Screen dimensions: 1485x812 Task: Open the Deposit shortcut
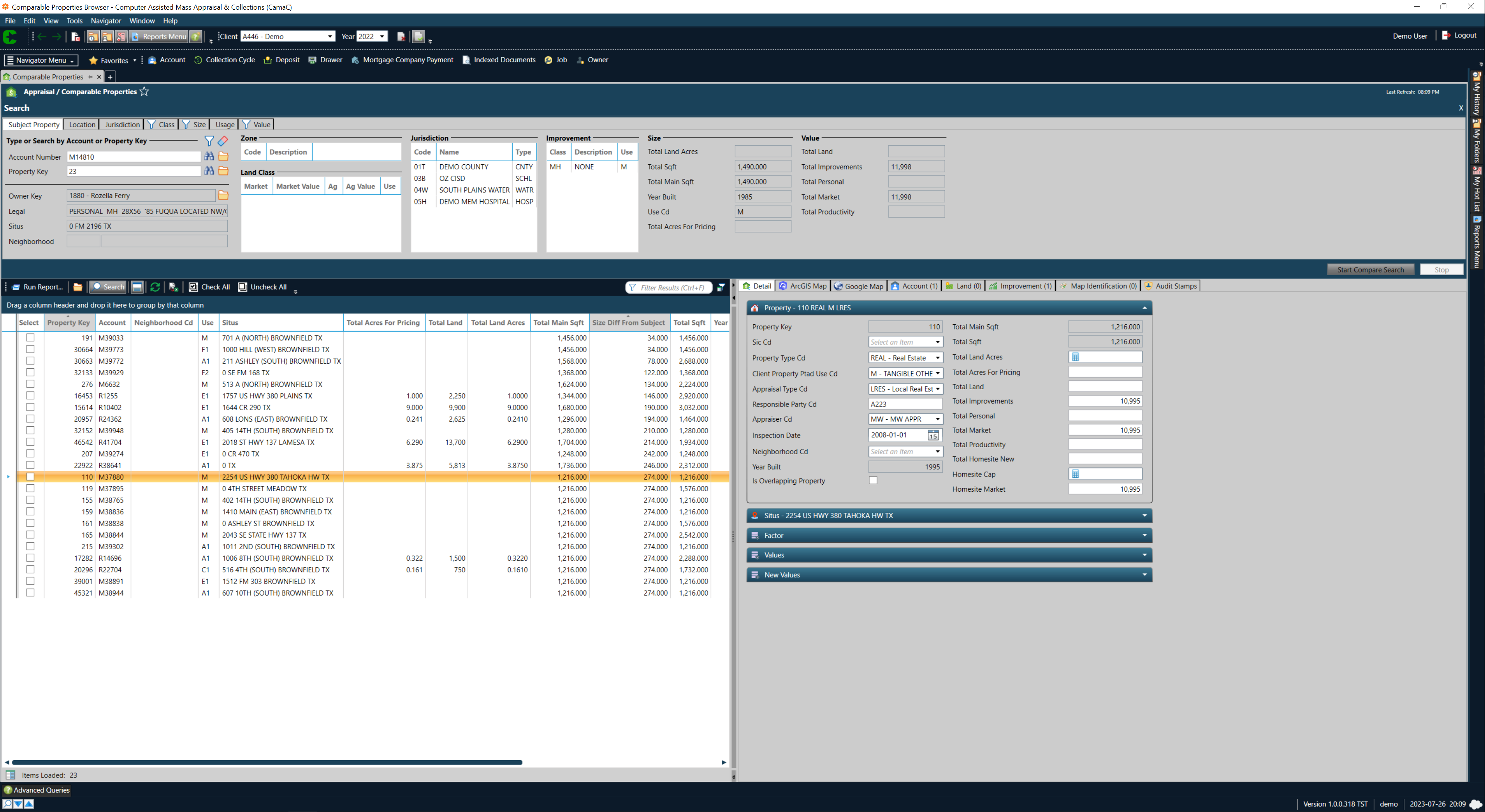(281, 60)
